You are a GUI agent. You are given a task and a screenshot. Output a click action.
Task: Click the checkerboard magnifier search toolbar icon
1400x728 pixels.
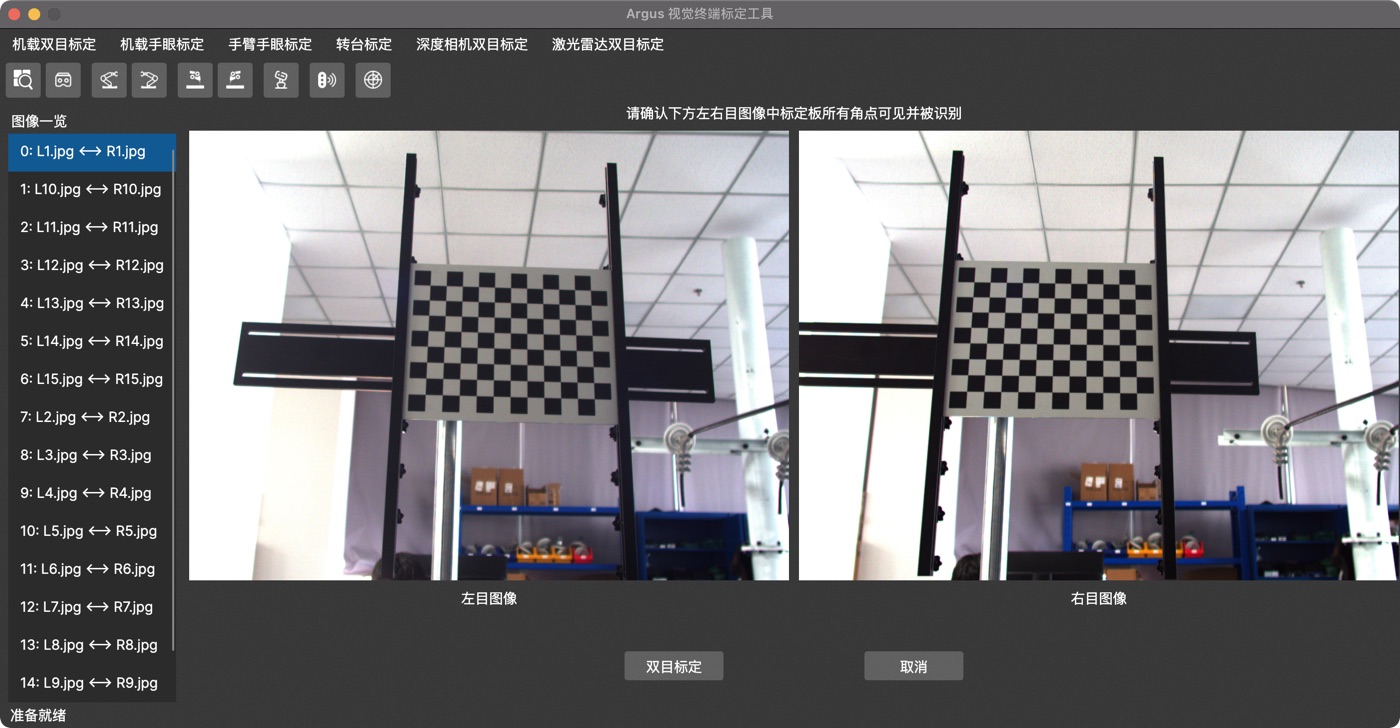click(x=23, y=80)
